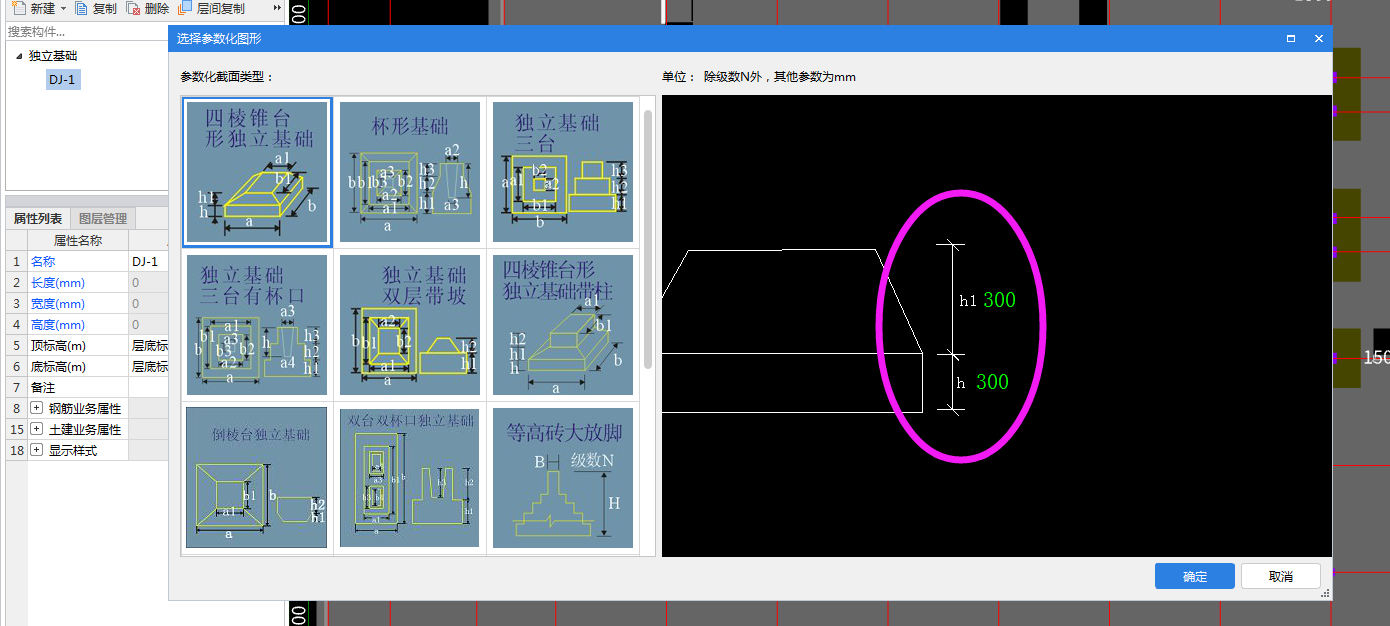This screenshot has height=626, width=1390.
Task: Open the dropdown arrow next to 新建
Action: (x=63, y=8)
